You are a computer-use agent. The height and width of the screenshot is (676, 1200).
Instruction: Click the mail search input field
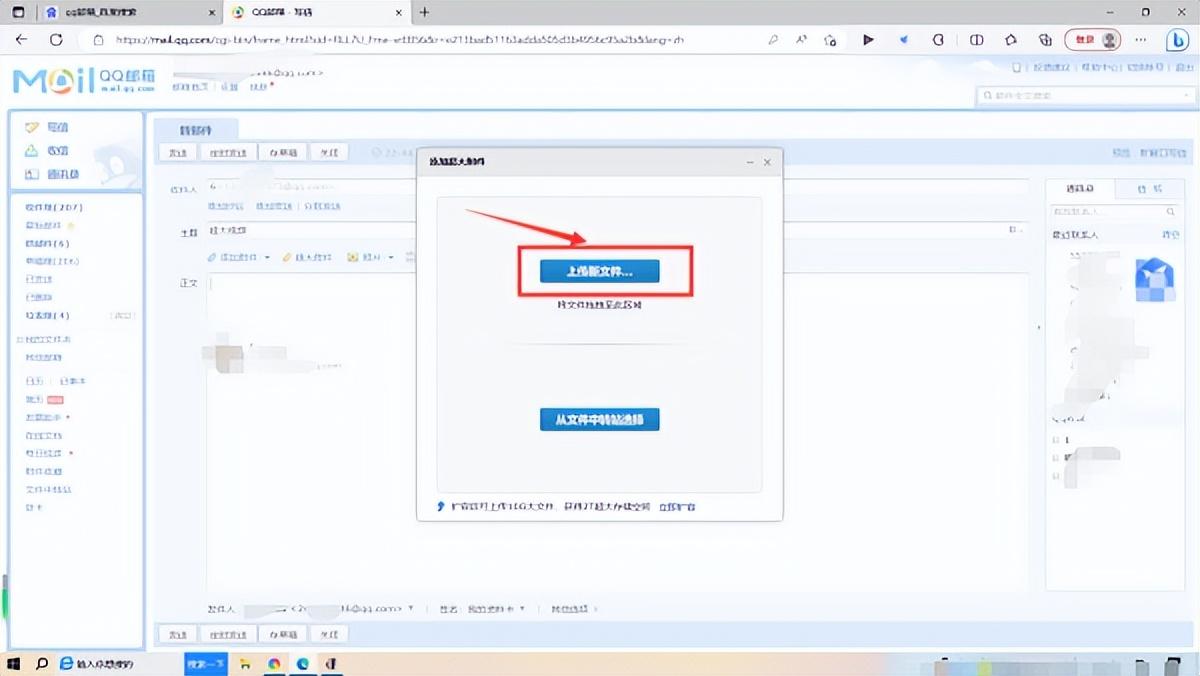[1085, 96]
